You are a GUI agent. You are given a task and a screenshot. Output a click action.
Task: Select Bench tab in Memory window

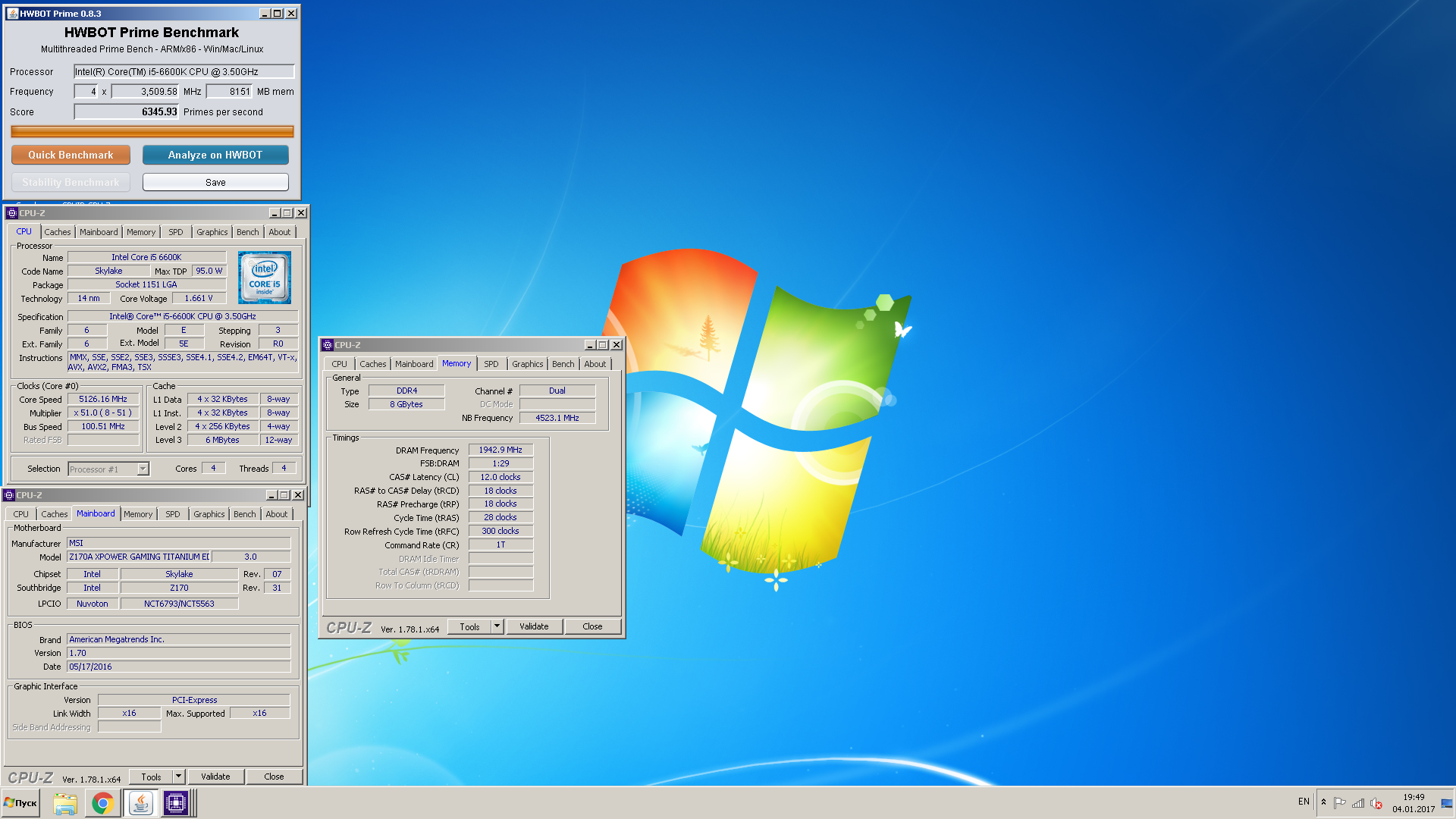click(563, 364)
